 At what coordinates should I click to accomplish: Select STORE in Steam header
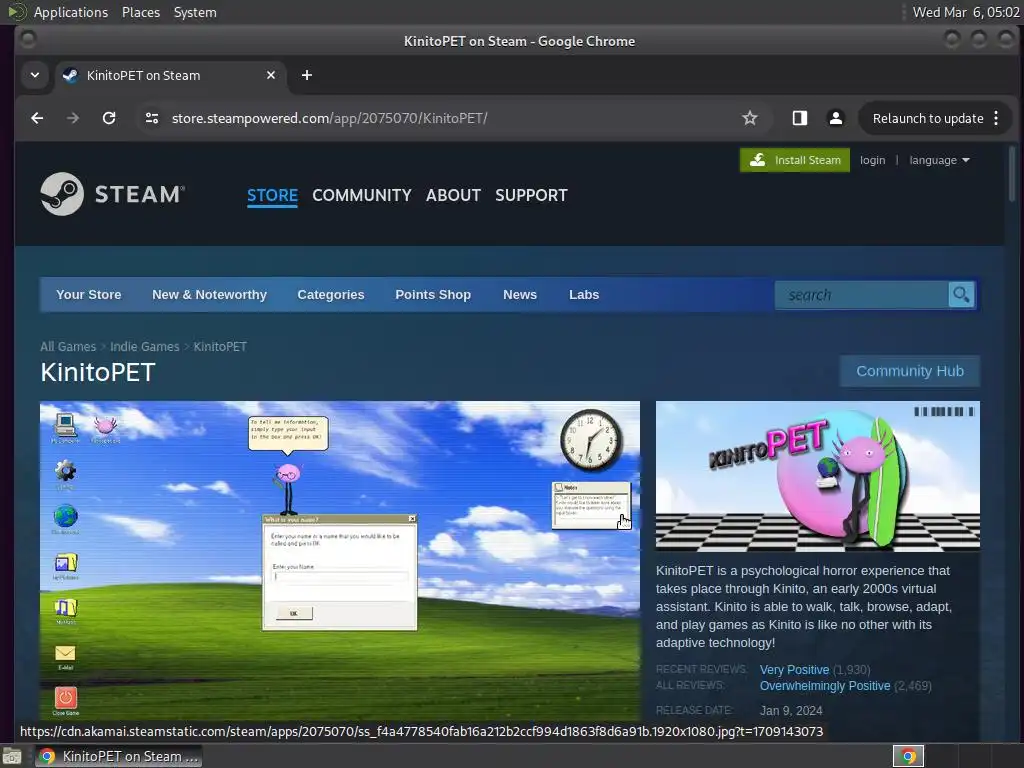pyautogui.click(x=272, y=195)
